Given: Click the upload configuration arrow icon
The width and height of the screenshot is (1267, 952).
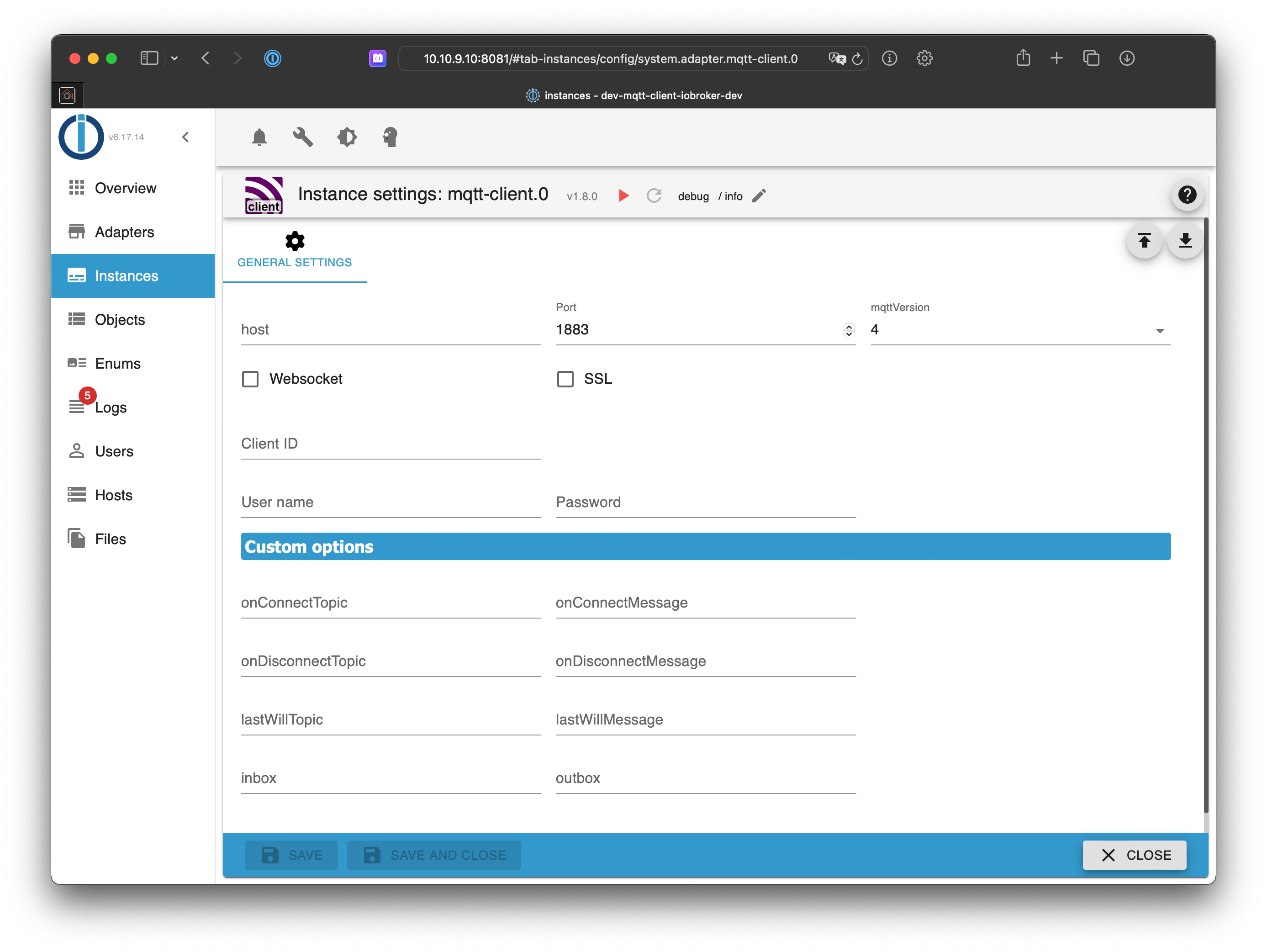Looking at the screenshot, I should 1144,241.
